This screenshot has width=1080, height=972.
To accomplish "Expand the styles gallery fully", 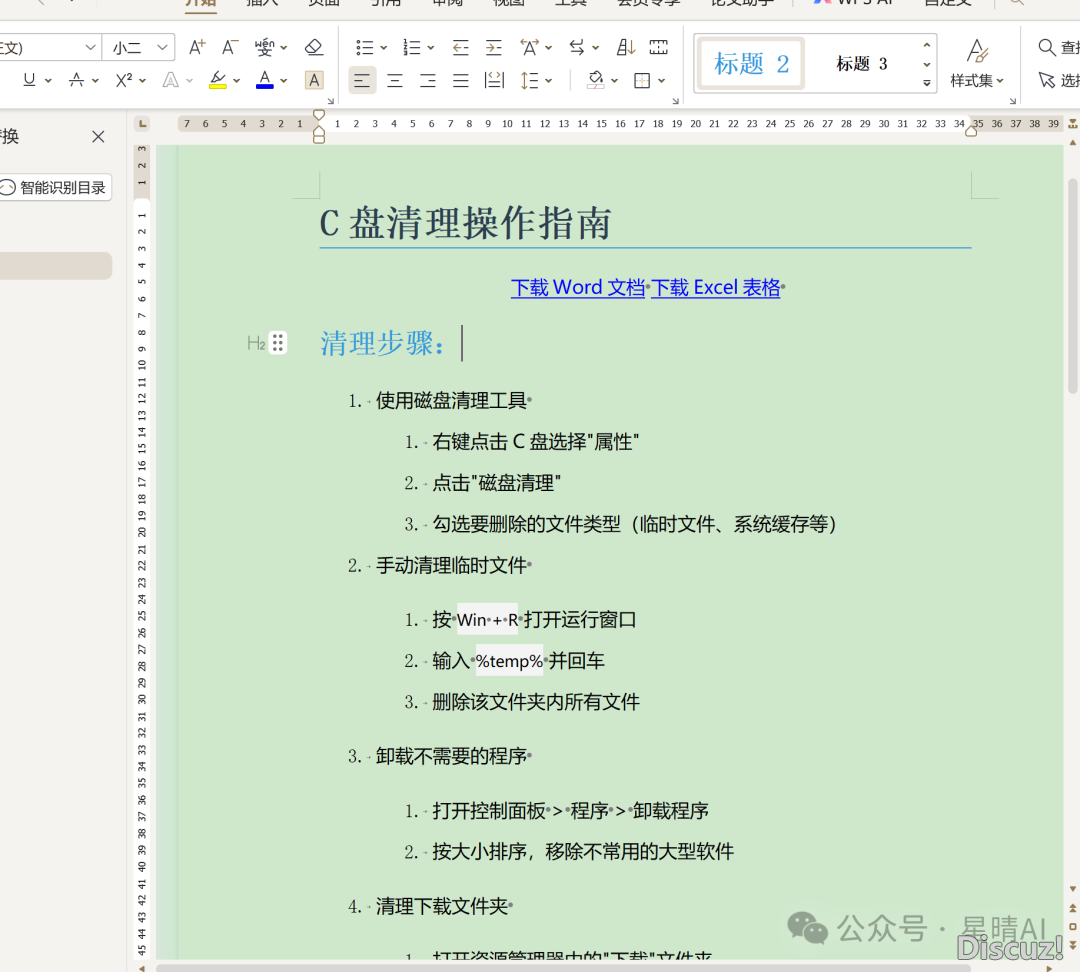I will (x=927, y=83).
